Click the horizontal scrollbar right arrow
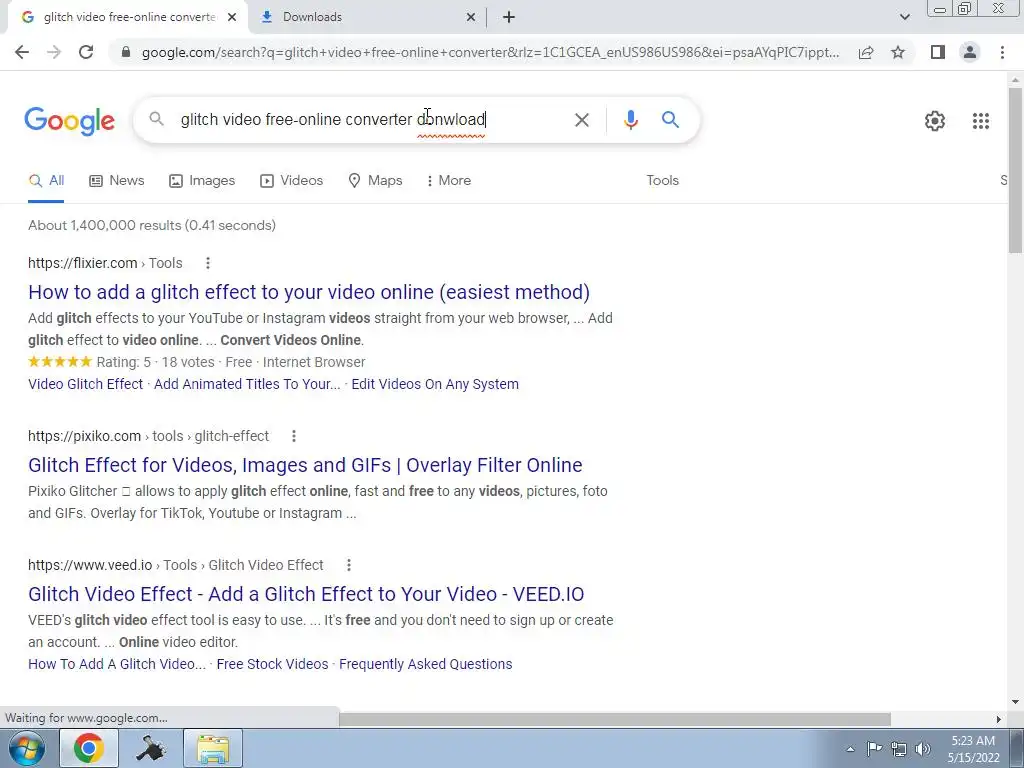The width and height of the screenshot is (1024, 768). (999, 719)
